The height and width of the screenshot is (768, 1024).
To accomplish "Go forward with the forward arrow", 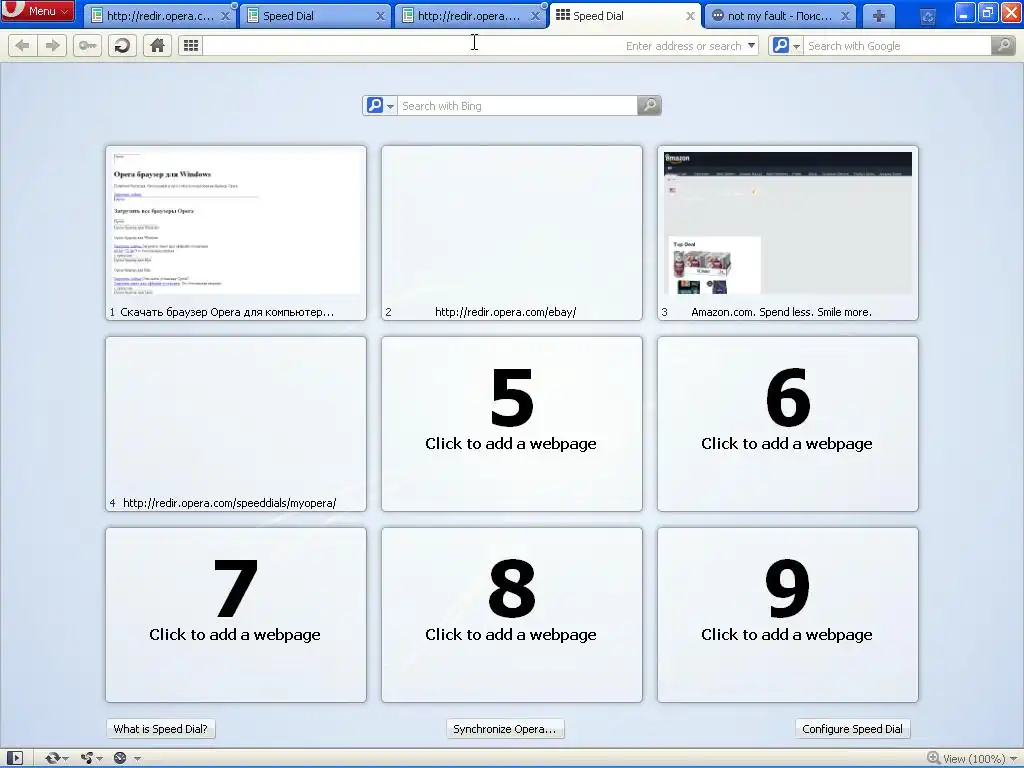I will [52, 46].
